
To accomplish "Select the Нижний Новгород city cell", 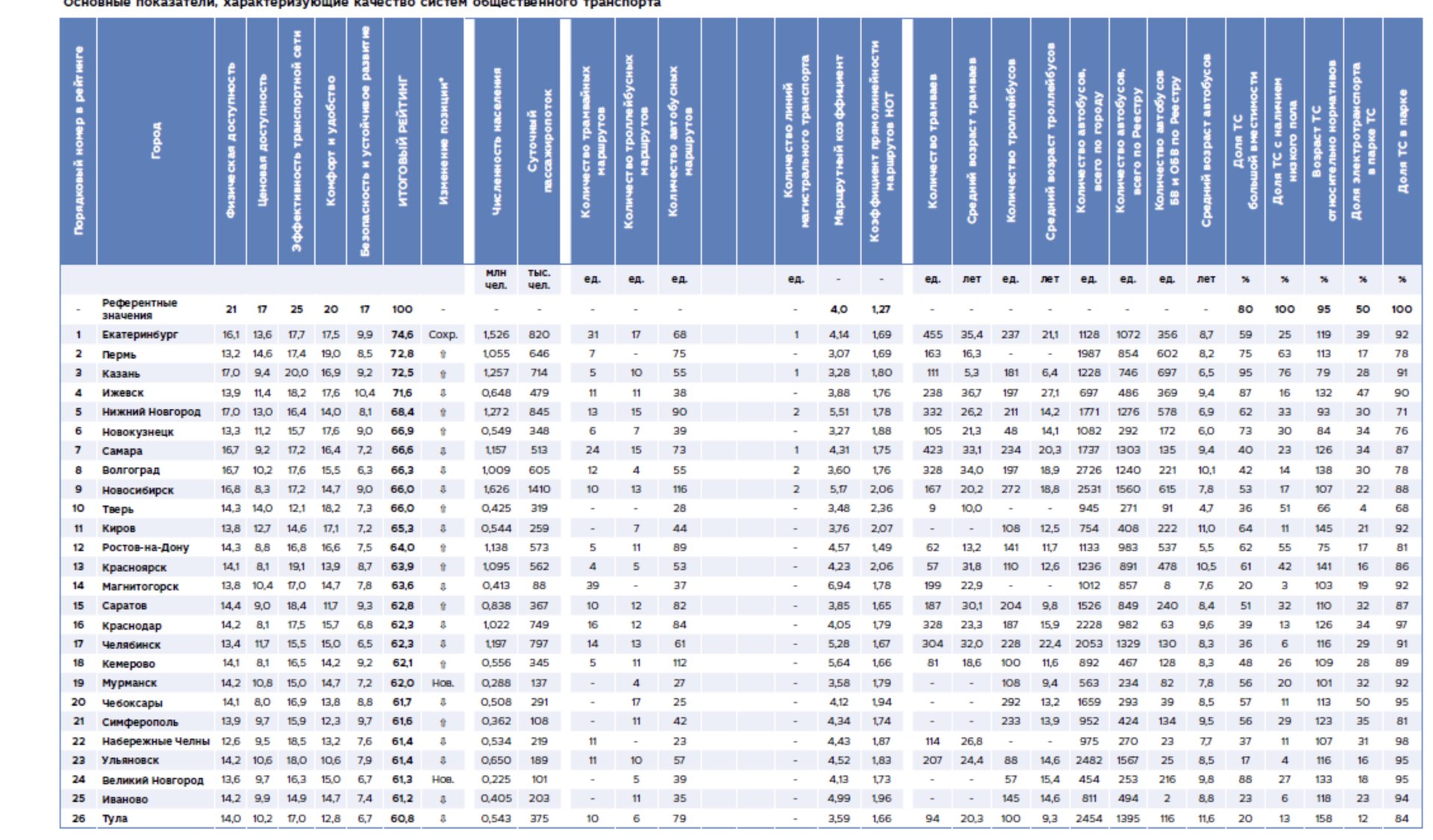I will pos(151,412).
